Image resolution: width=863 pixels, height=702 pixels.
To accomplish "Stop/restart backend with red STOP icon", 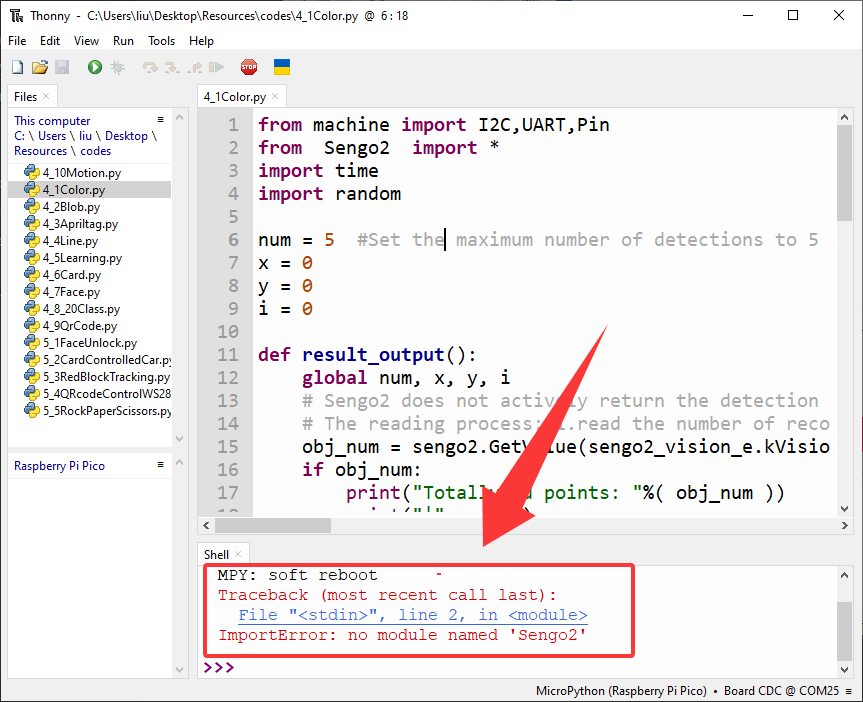I will coord(249,67).
